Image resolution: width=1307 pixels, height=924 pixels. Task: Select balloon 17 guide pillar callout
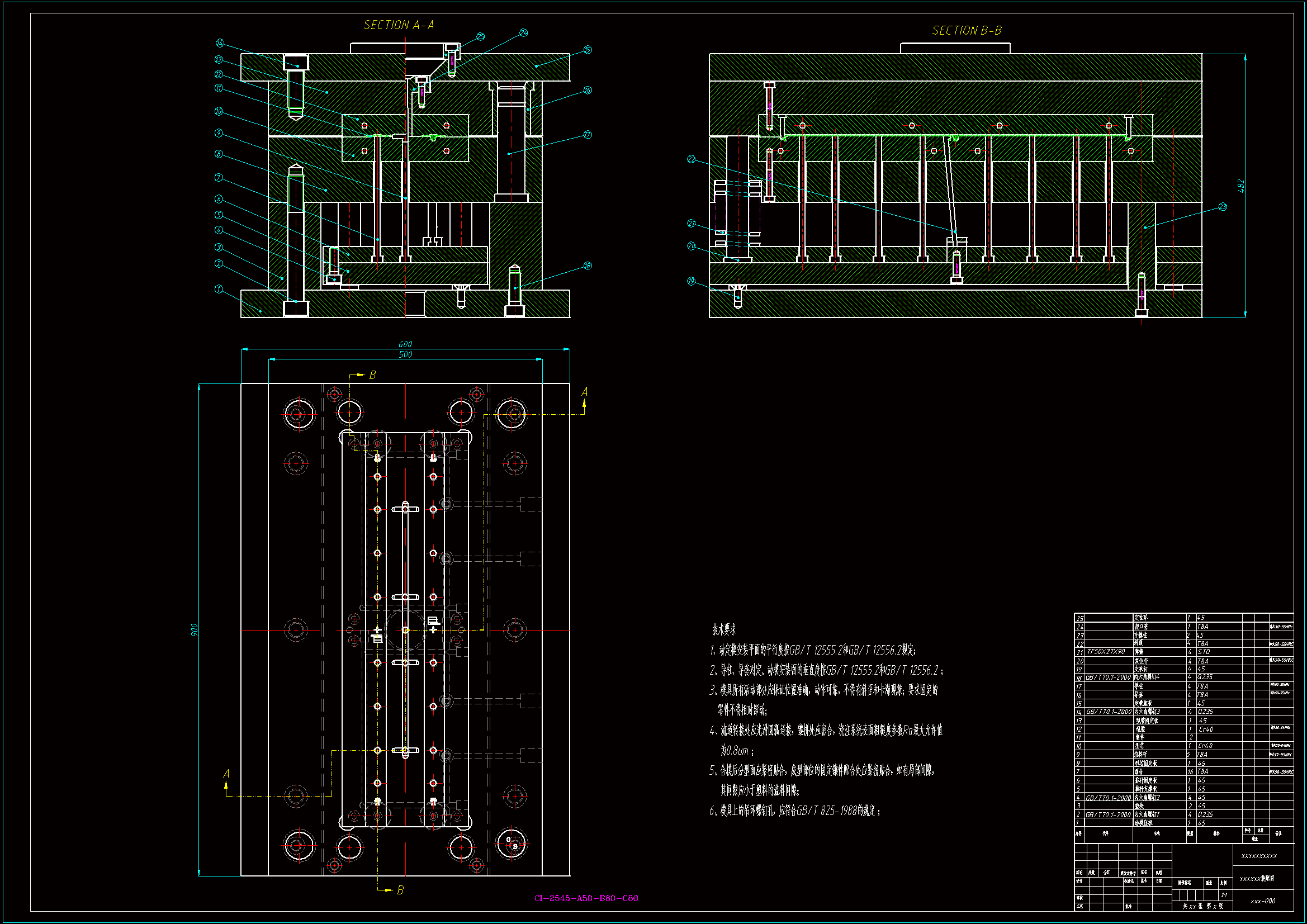tap(588, 135)
